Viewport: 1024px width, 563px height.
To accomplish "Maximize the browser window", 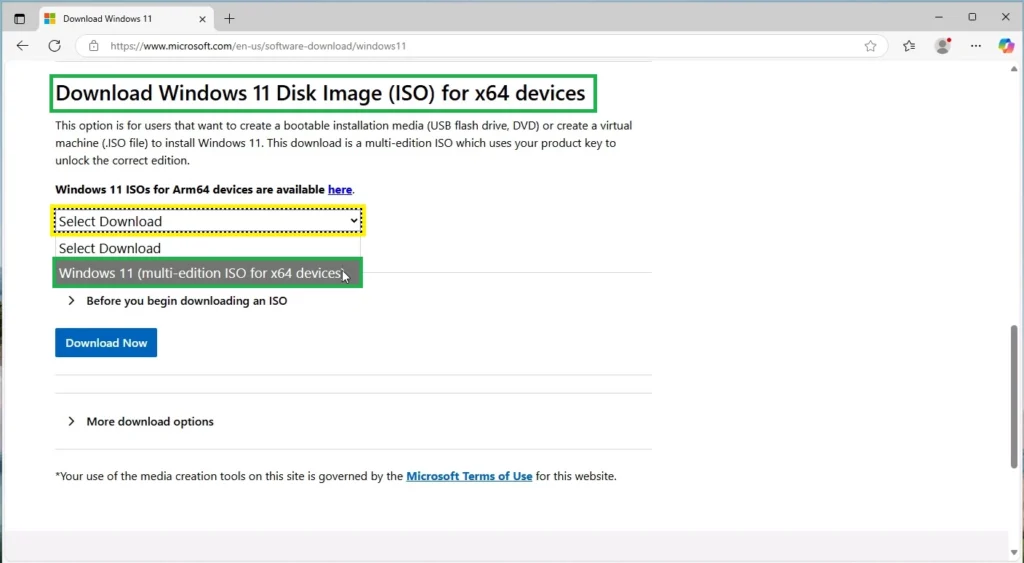I will tap(972, 17).
